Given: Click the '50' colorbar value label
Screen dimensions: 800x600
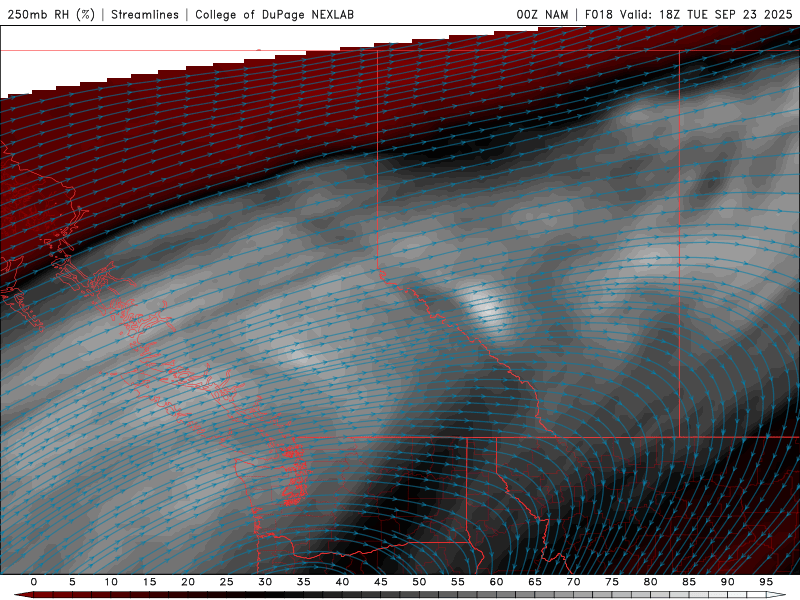Looking at the screenshot, I should pos(419,582).
